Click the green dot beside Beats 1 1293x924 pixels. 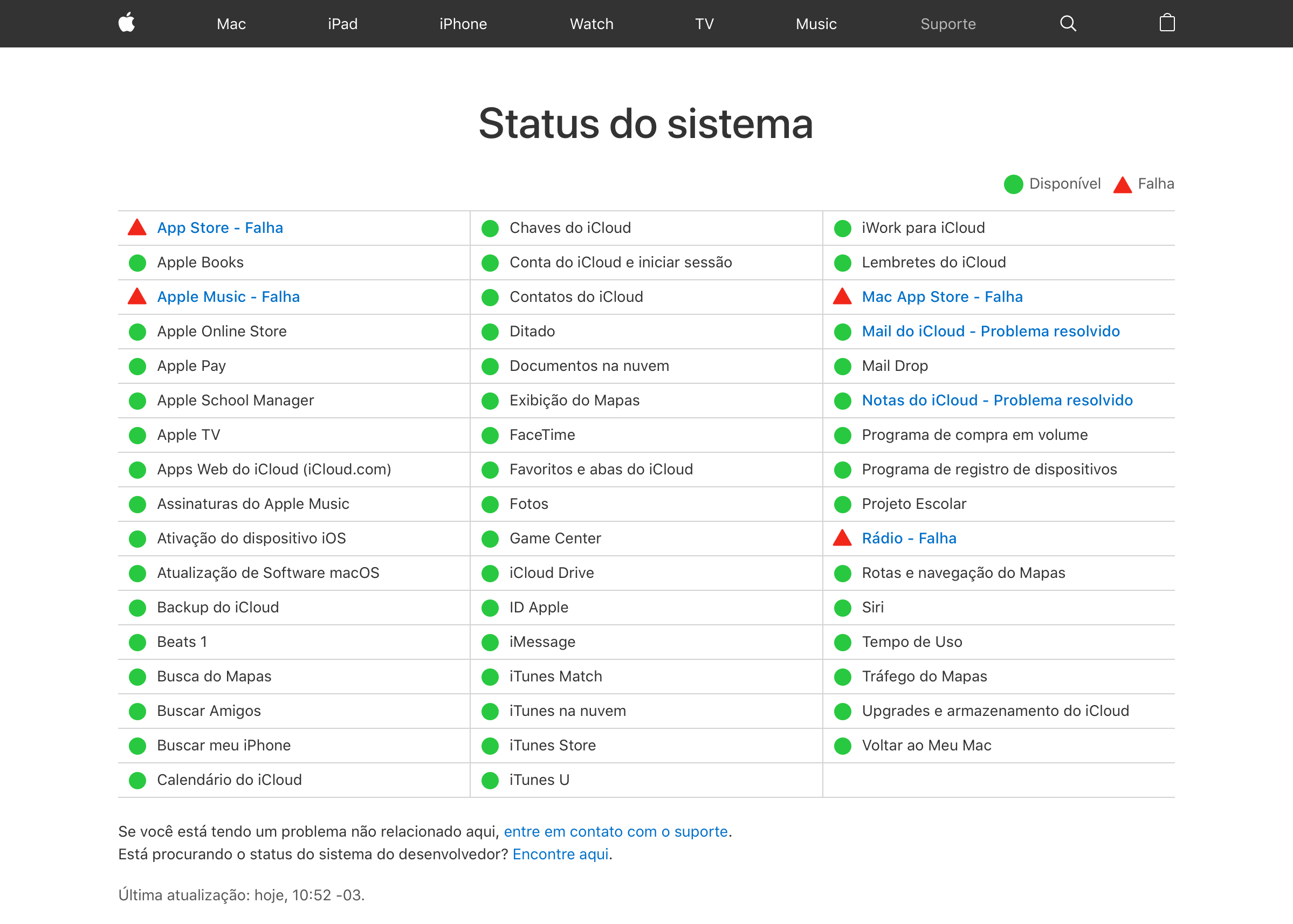(137, 643)
